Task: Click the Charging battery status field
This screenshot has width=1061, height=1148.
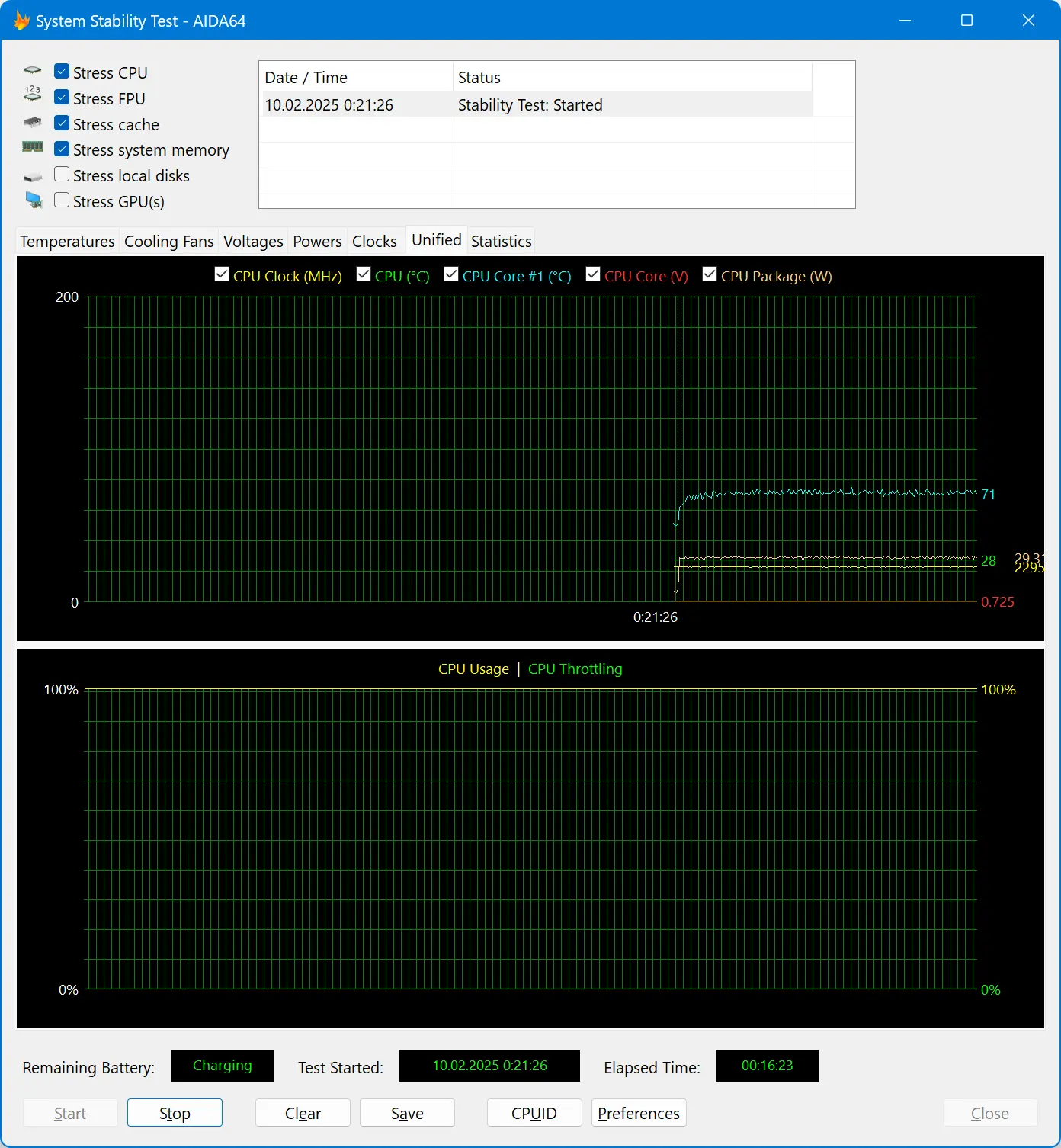Action: point(223,1066)
